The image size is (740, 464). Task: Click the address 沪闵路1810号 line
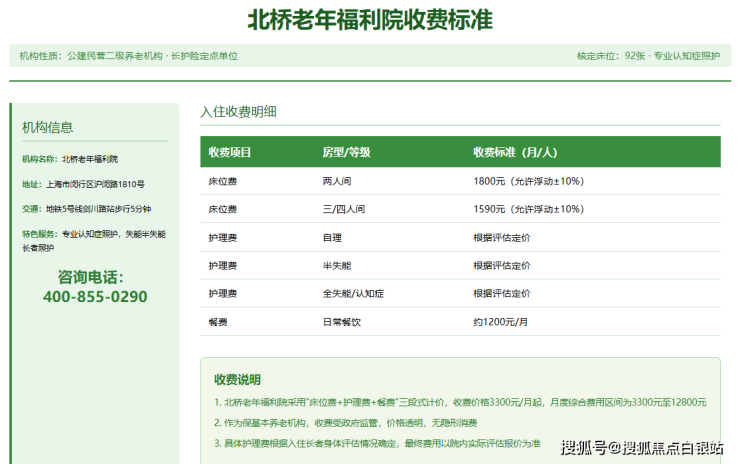click(83, 184)
